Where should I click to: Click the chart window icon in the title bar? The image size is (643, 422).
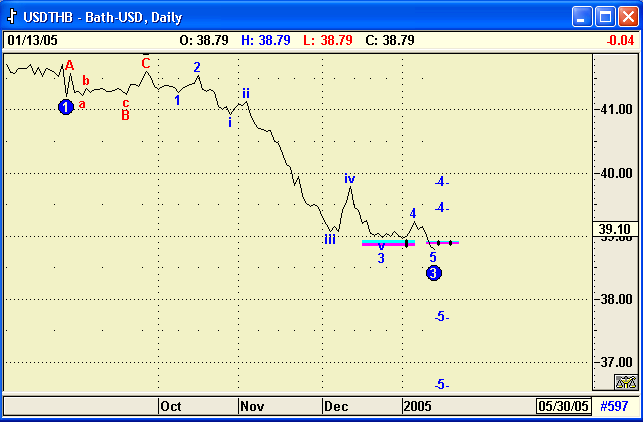(x=13, y=16)
